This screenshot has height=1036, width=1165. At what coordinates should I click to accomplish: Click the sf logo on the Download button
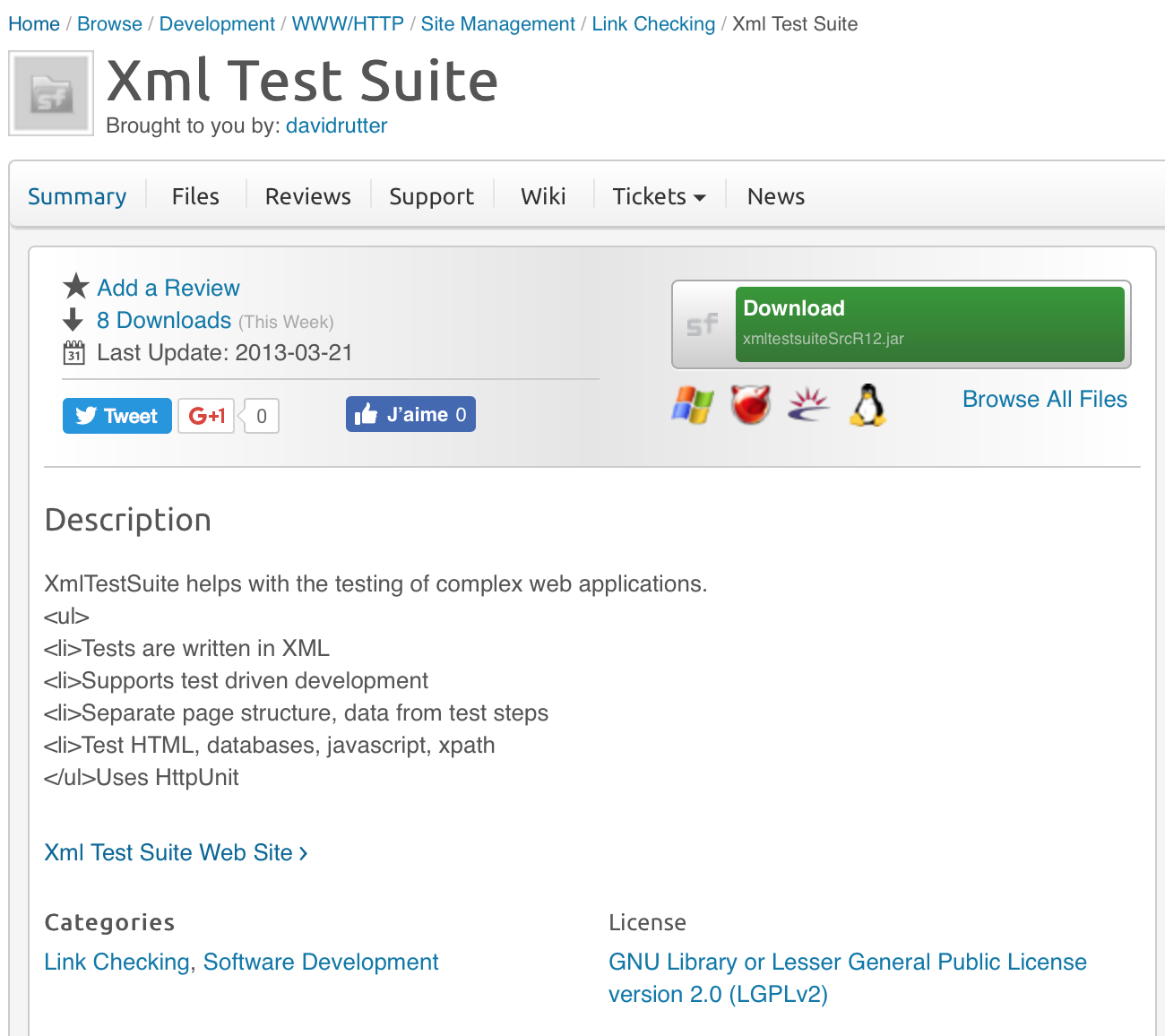[703, 324]
